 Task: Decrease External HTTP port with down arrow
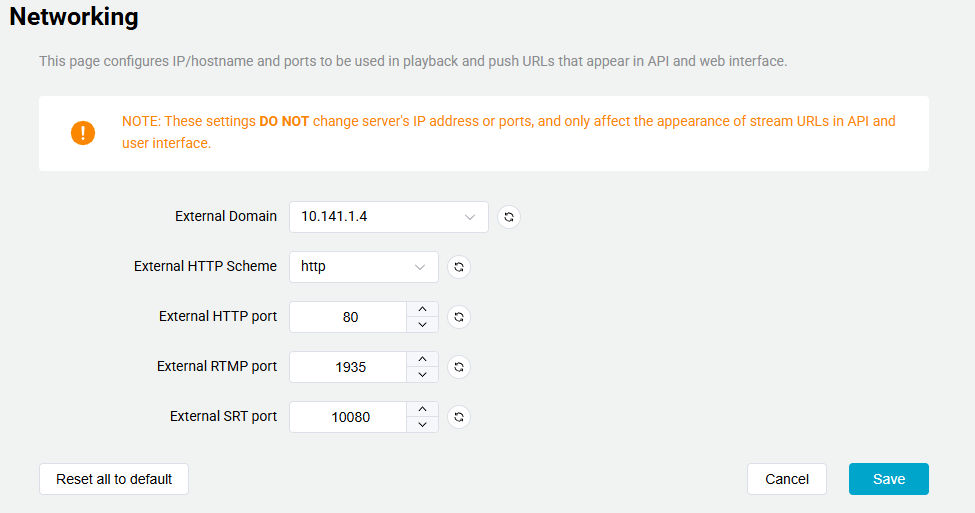(x=422, y=325)
